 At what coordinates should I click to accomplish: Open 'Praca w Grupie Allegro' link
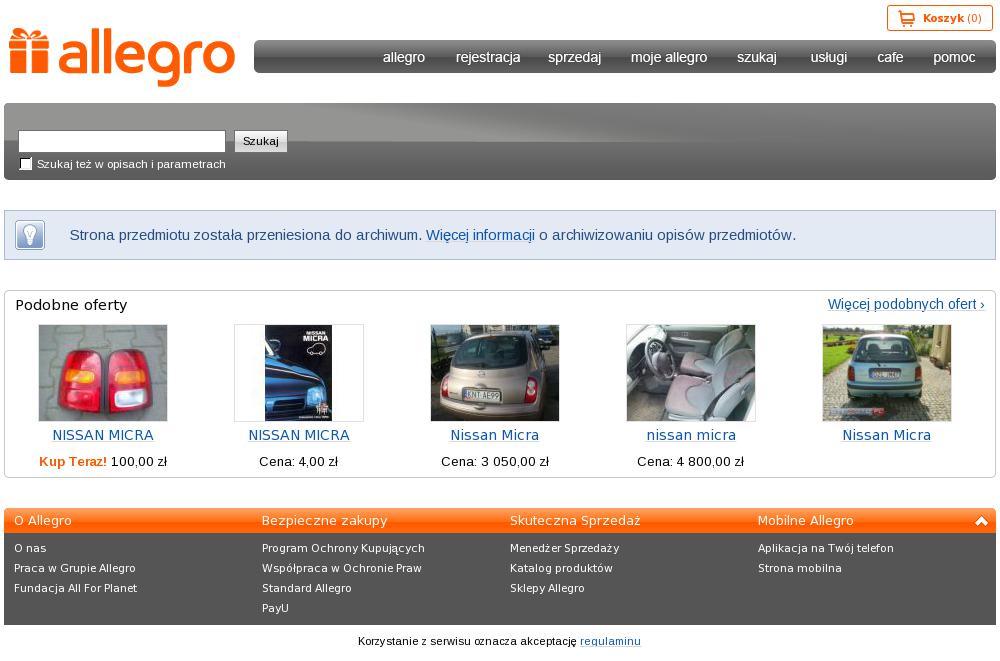(75, 568)
